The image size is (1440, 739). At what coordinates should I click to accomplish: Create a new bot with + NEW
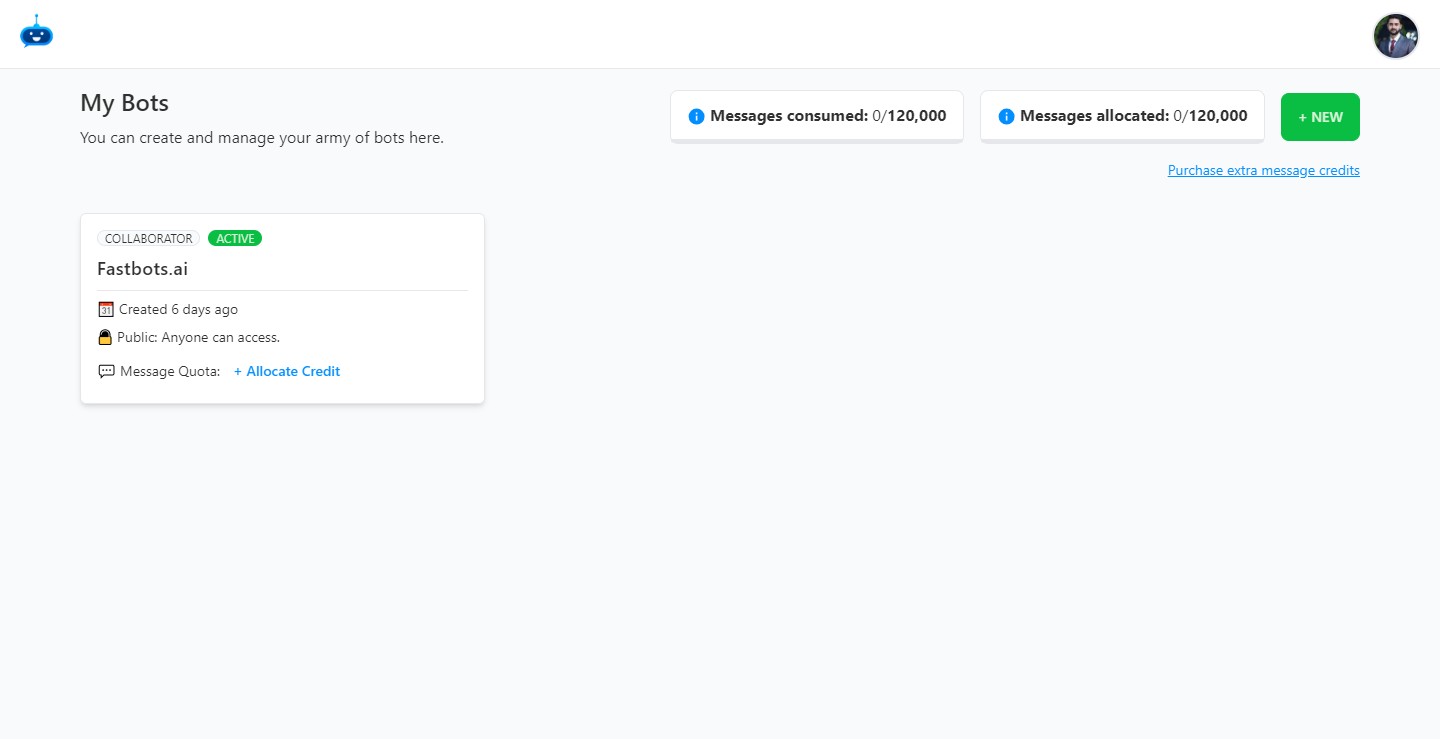click(1320, 117)
